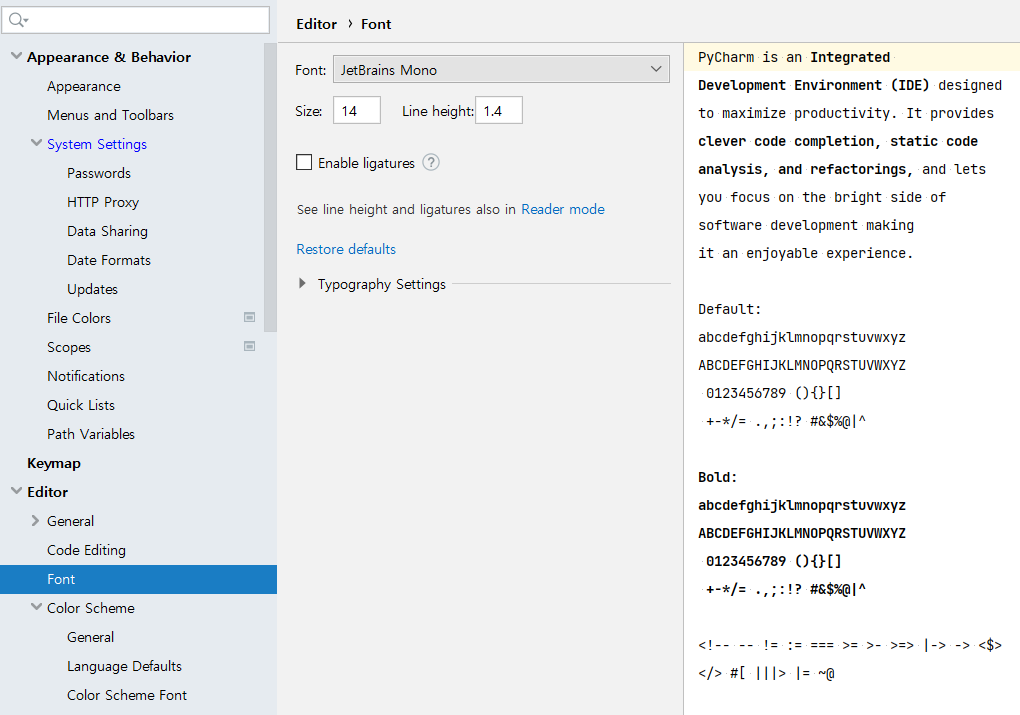1020x715 pixels.
Task: Click the Editor breadcrumb
Action: (x=317, y=24)
